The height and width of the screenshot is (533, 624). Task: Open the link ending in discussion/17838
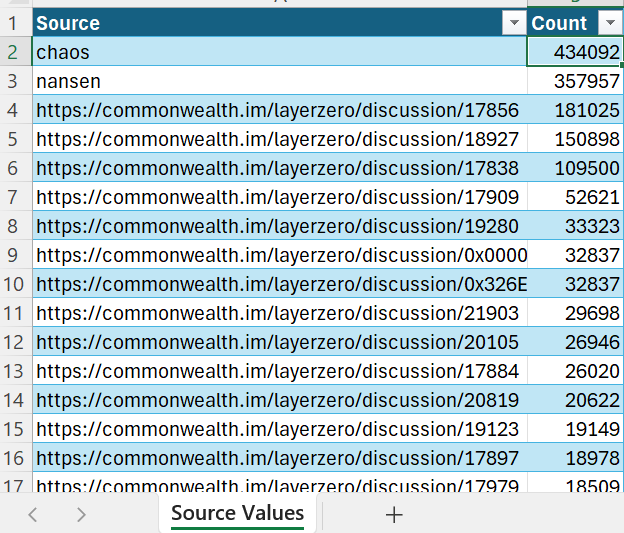coord(277,168)
